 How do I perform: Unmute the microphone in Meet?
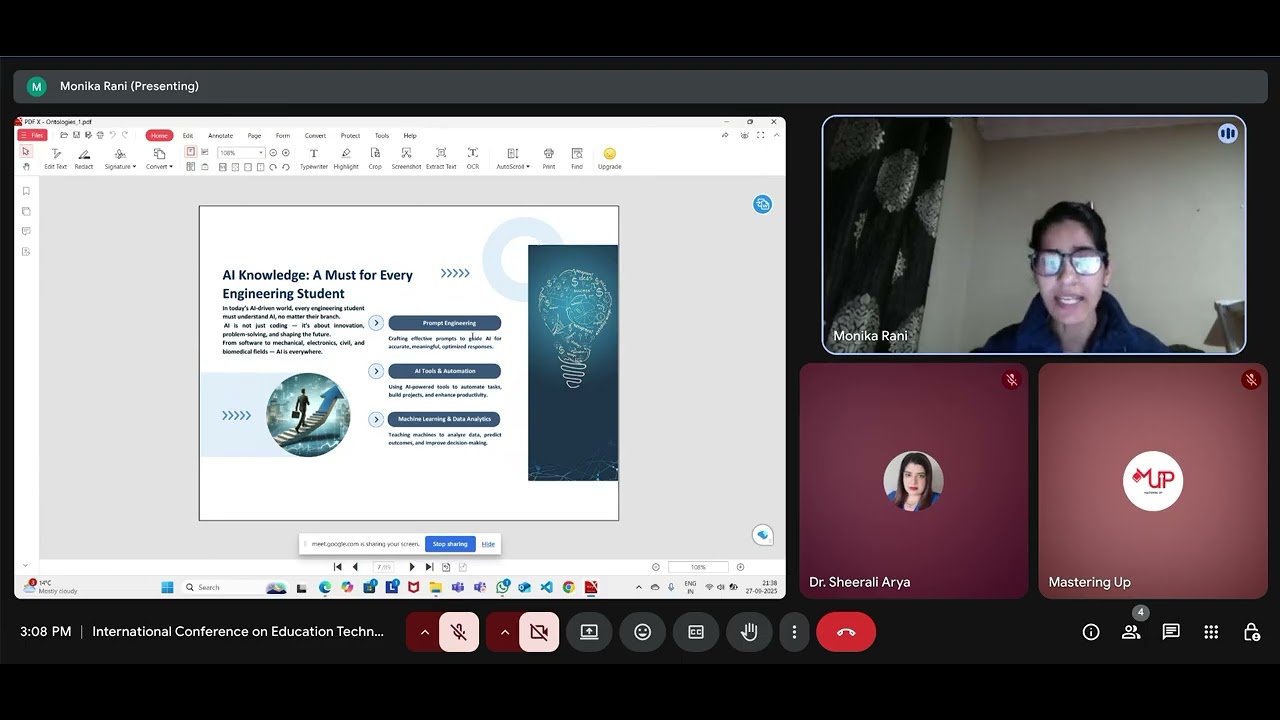[x=459, y=632]
